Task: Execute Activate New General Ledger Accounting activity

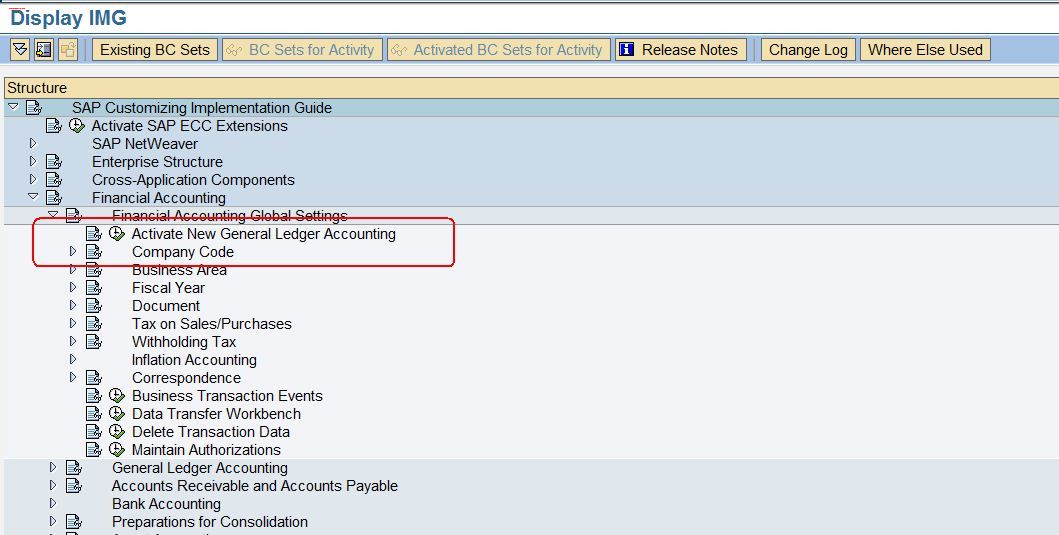Action: [x=117, y=233]
